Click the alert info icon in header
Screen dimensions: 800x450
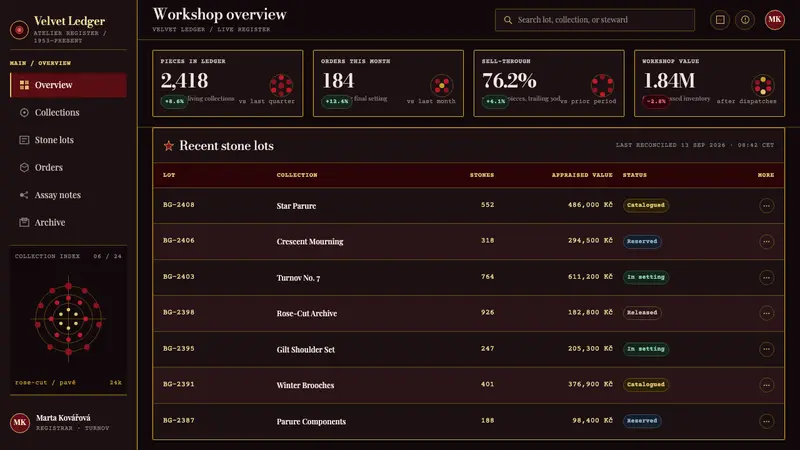point(745,20)
